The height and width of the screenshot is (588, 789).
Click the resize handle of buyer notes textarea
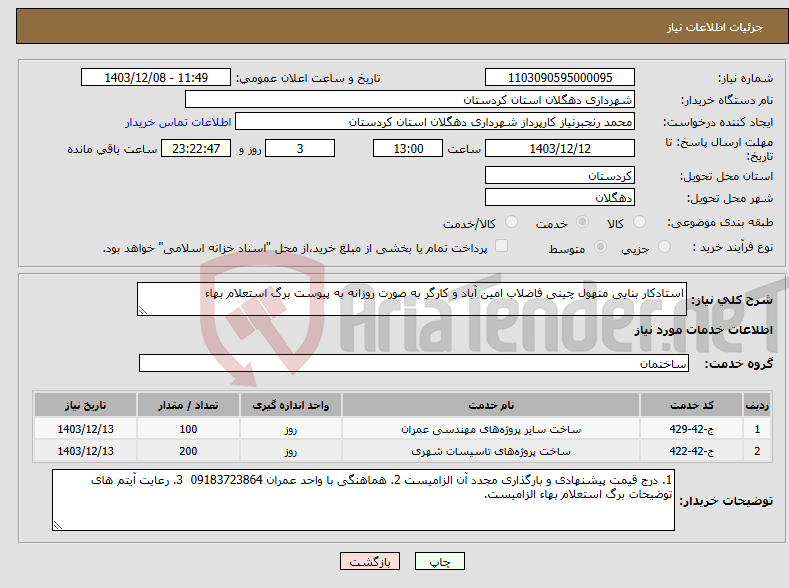pos(58,525)
